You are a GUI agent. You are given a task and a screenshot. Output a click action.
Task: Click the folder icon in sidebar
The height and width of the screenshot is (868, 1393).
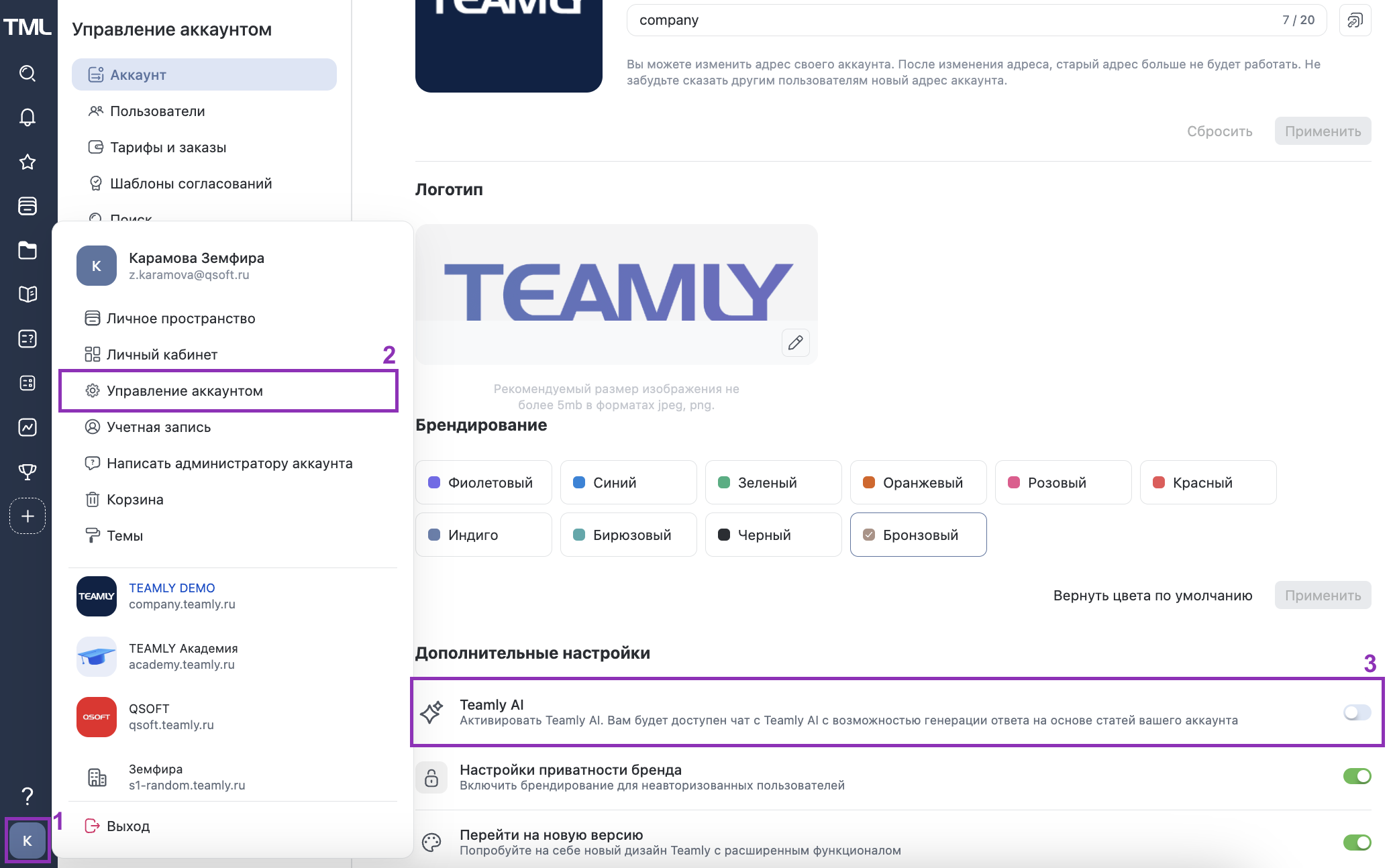coord(28,250)
